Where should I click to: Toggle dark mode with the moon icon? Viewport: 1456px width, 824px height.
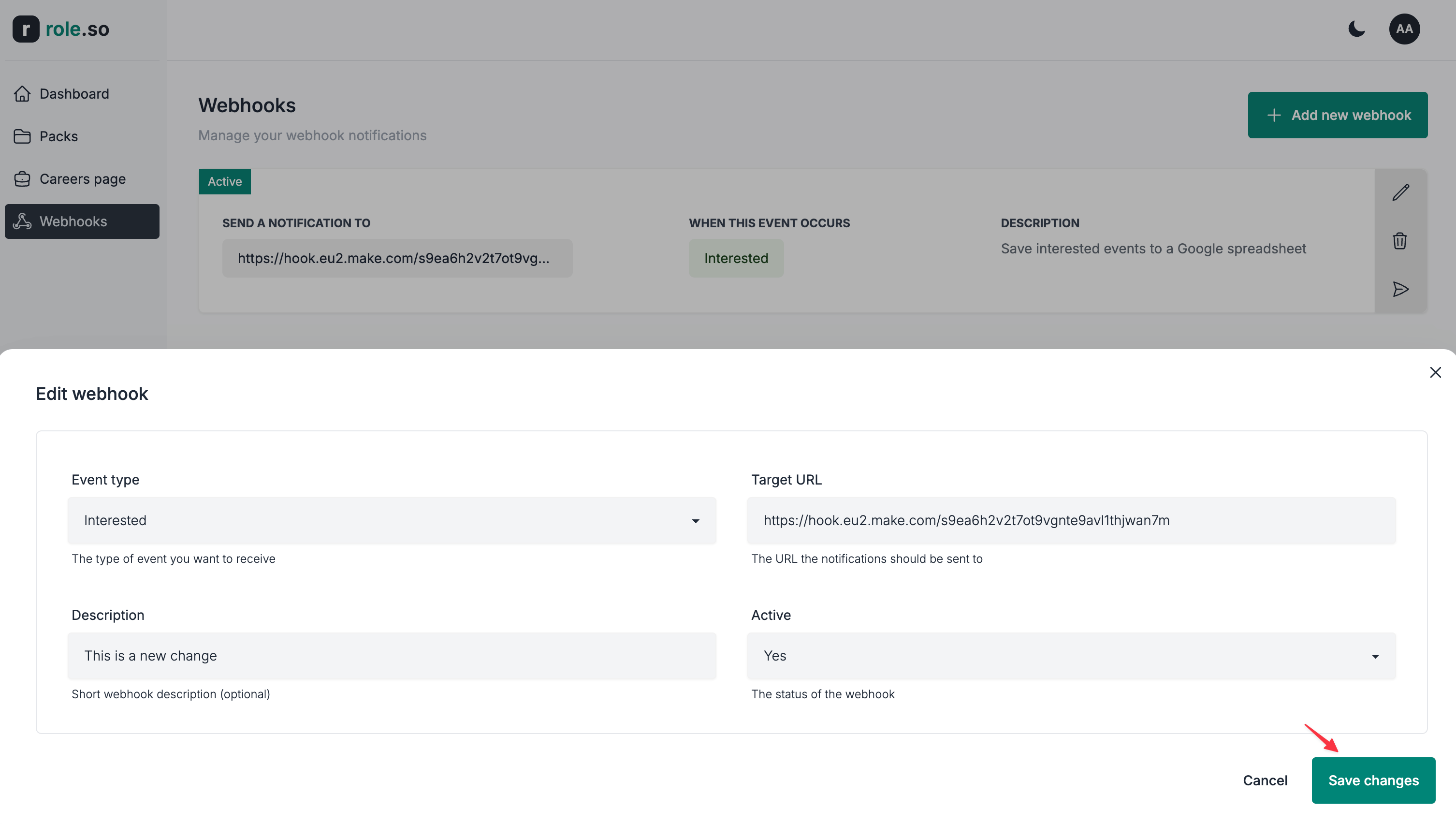pyautogui.click(x=1357, y=29)
